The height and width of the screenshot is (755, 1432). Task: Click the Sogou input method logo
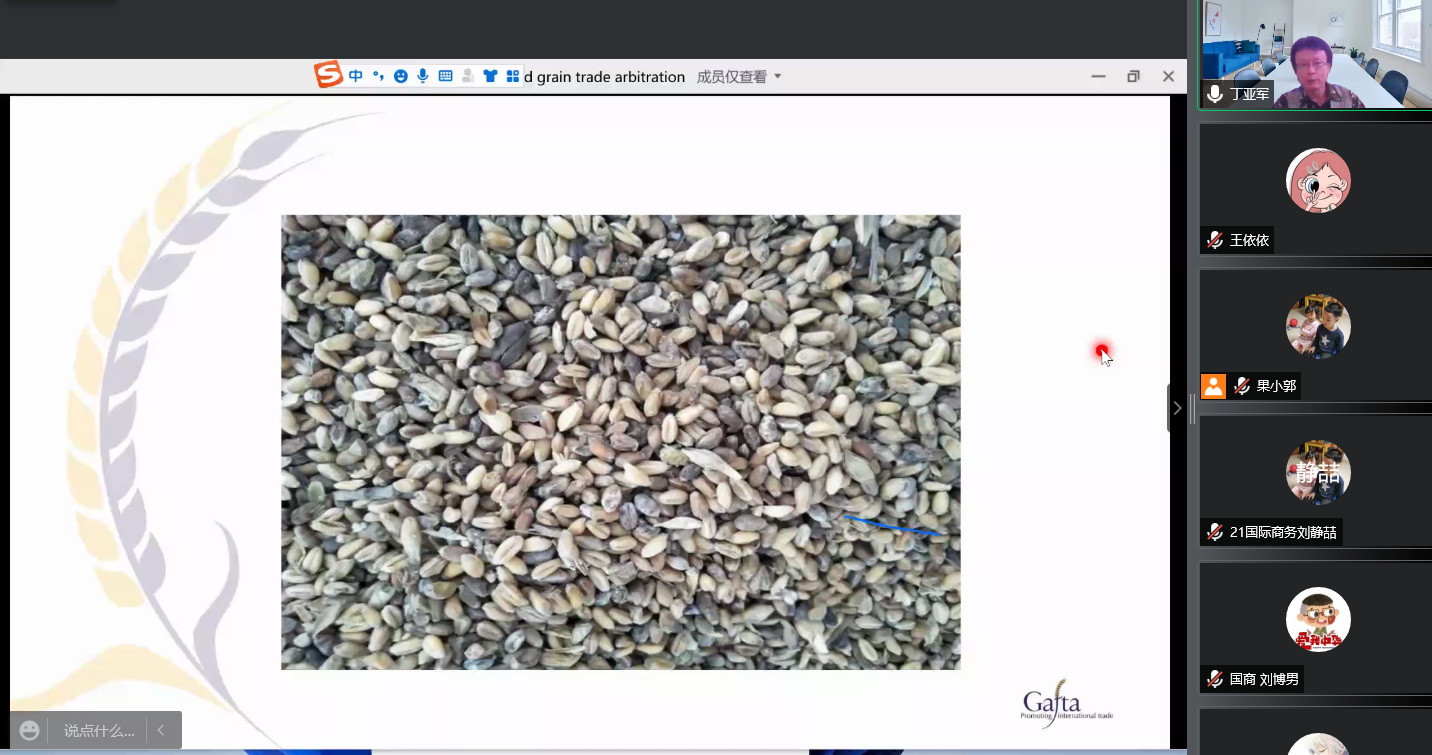point(329,76)
